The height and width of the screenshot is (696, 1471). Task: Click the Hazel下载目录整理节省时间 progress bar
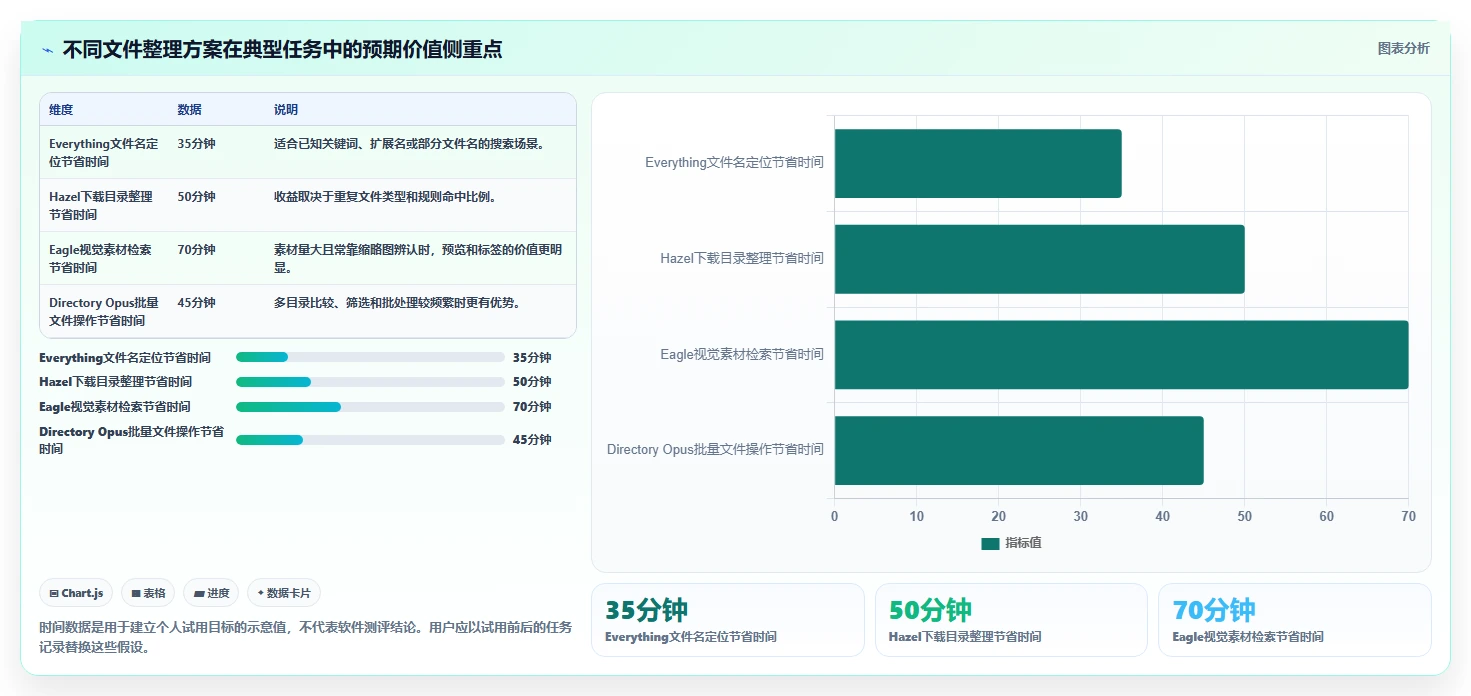click(370, 382)
